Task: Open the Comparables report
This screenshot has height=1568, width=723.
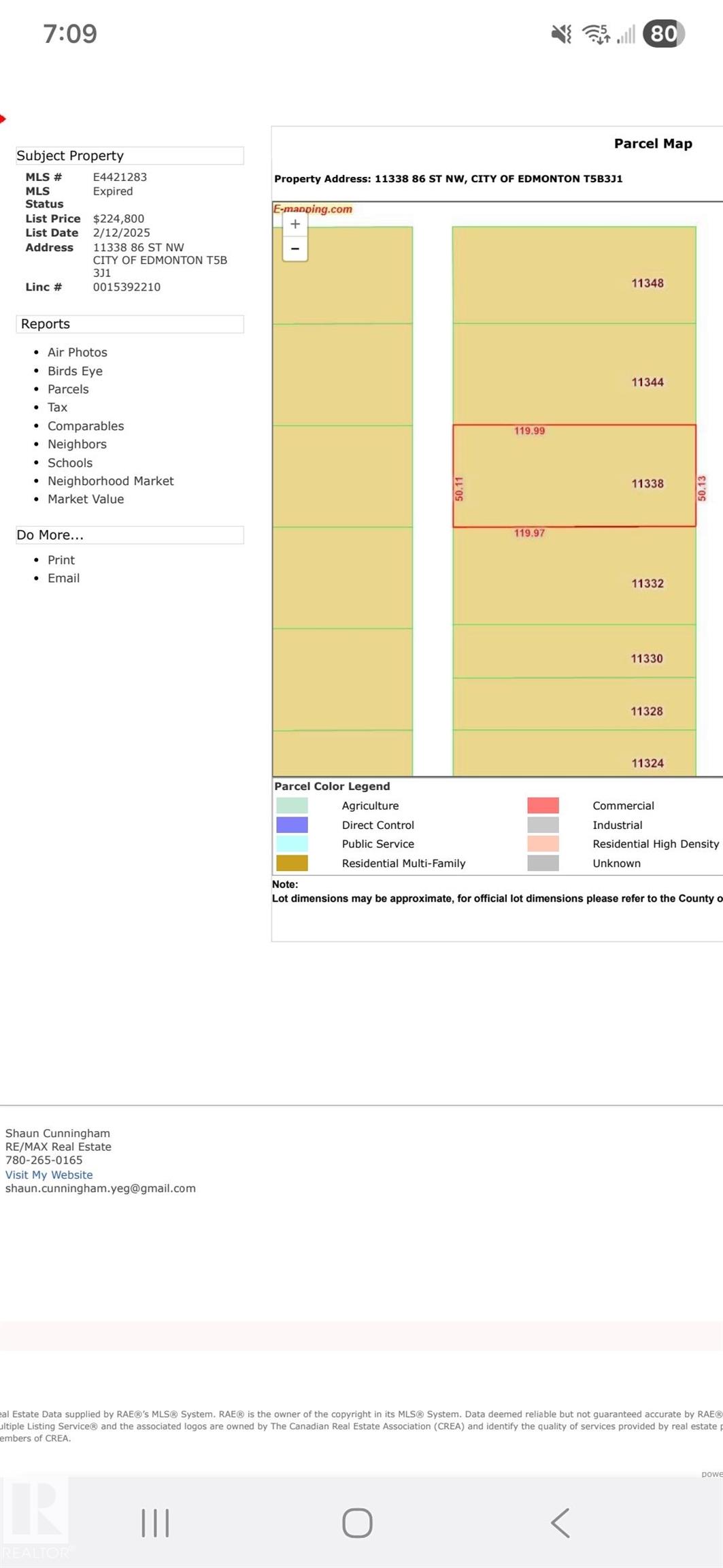Action: pyautogui.click(x=86, y=426)
